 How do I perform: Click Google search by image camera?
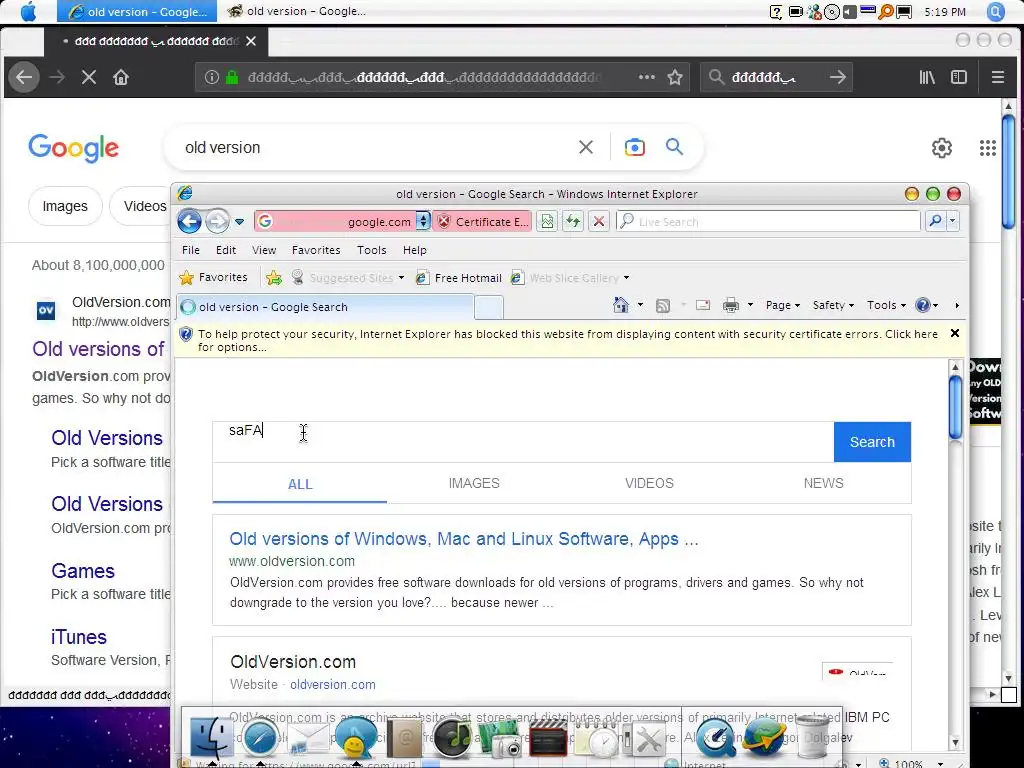pyautogui.click(x=634, y=147)
